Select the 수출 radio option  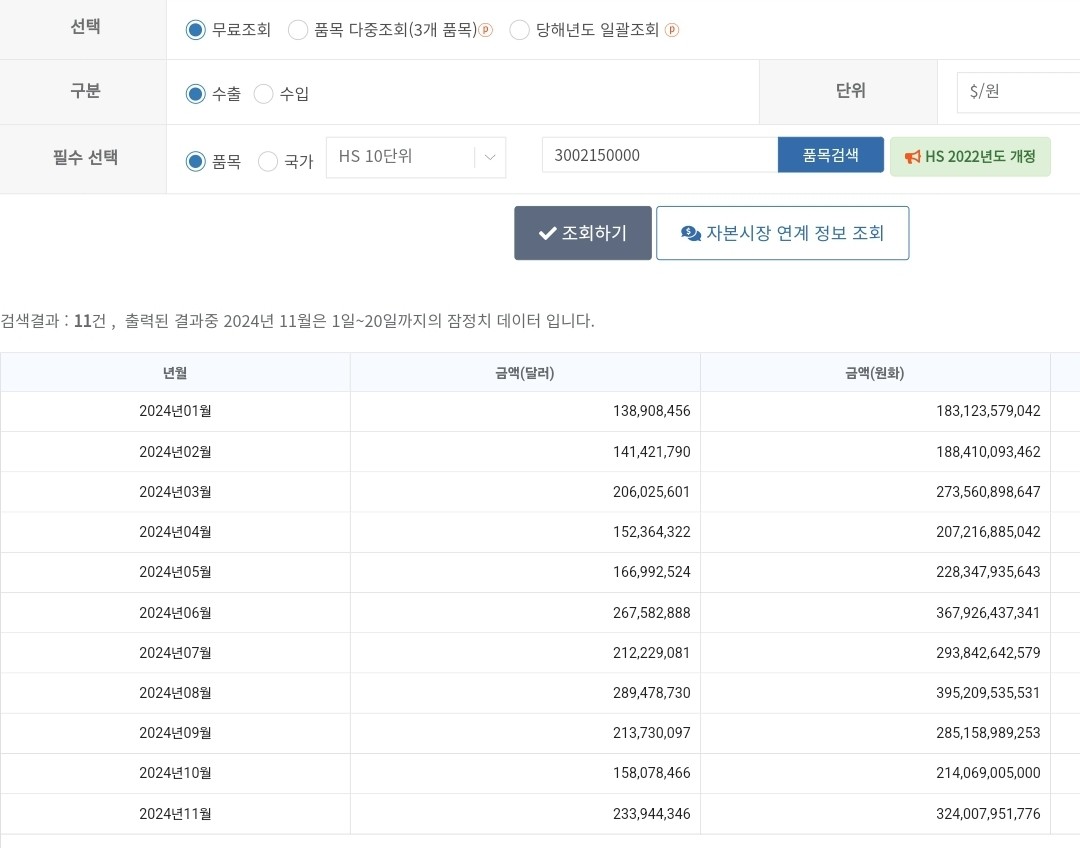coord(196,94)
